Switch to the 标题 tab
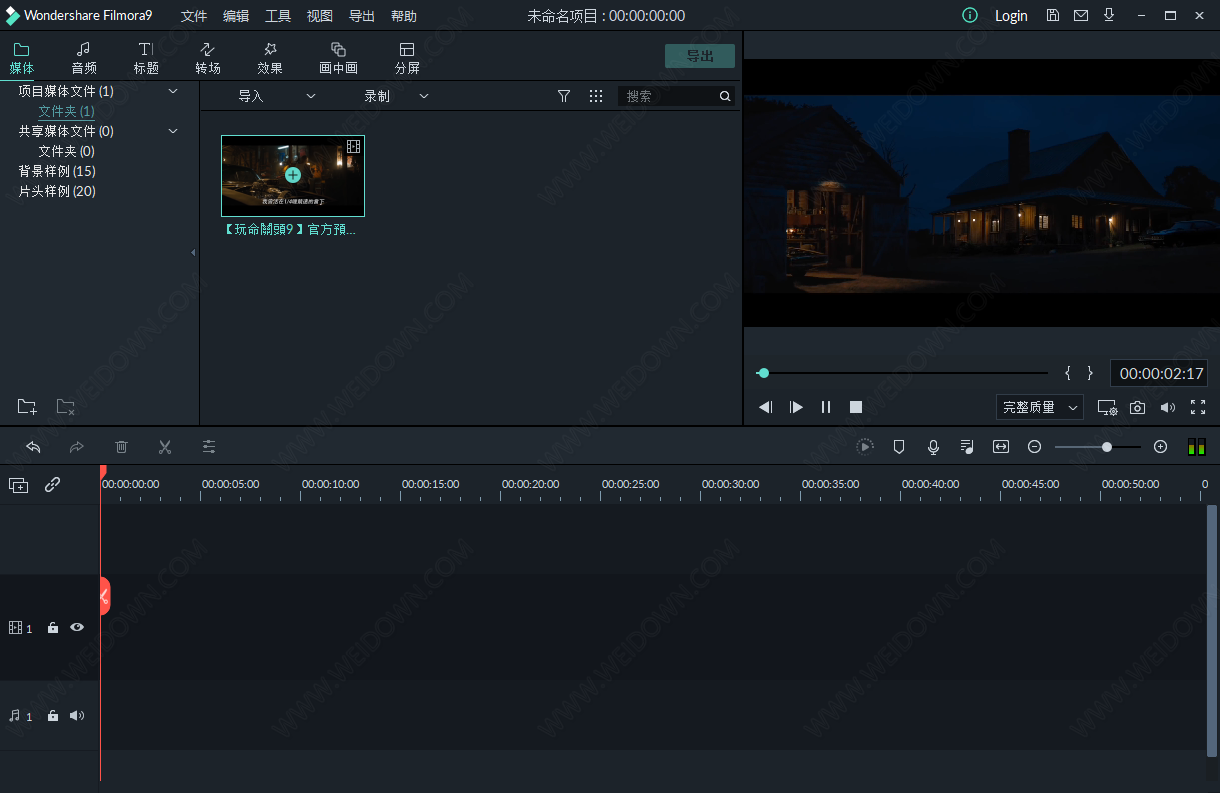 tap(146, 58)
